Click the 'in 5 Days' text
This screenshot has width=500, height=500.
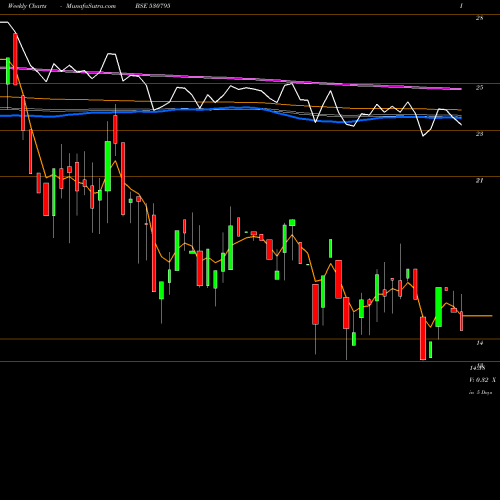pyautogui.click(x=480, y=393)
